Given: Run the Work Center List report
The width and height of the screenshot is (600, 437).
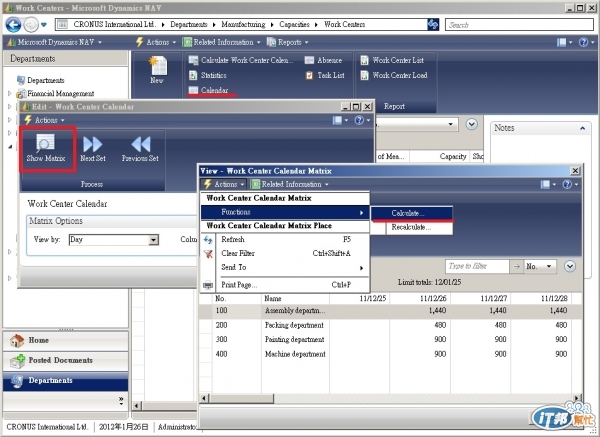Looking at the screenshot, I should pyautogui.click(x=392, y=60).
